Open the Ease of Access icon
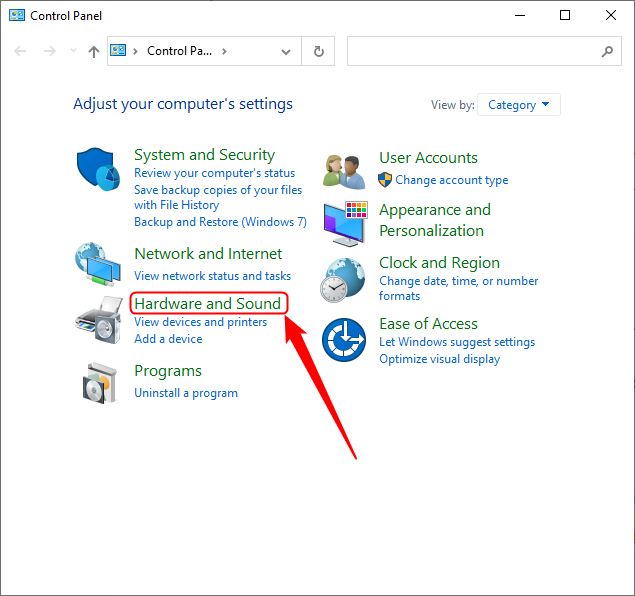Screen dimensions: 635x596 click(x=344, y=340)
